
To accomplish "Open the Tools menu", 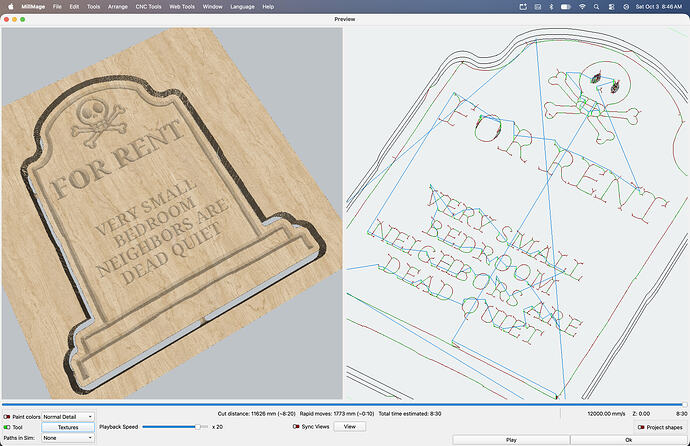I will tap(93, 7).
